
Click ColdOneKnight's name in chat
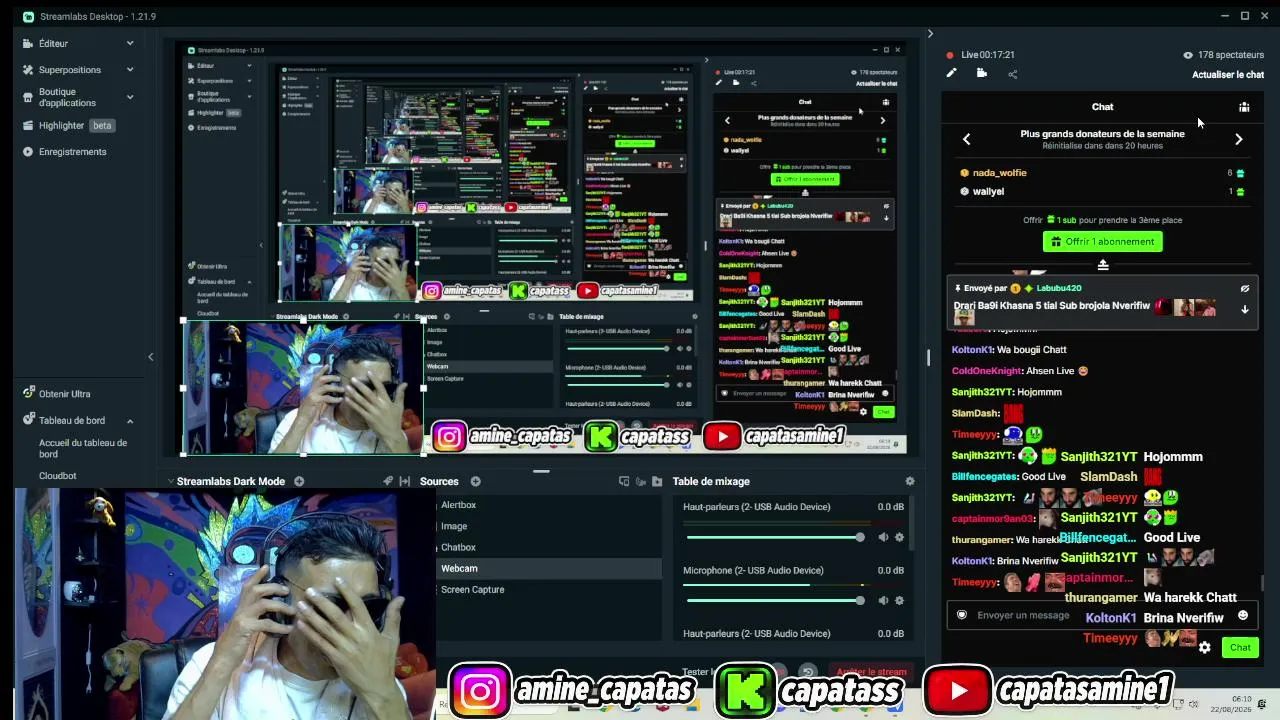(987, 371)
